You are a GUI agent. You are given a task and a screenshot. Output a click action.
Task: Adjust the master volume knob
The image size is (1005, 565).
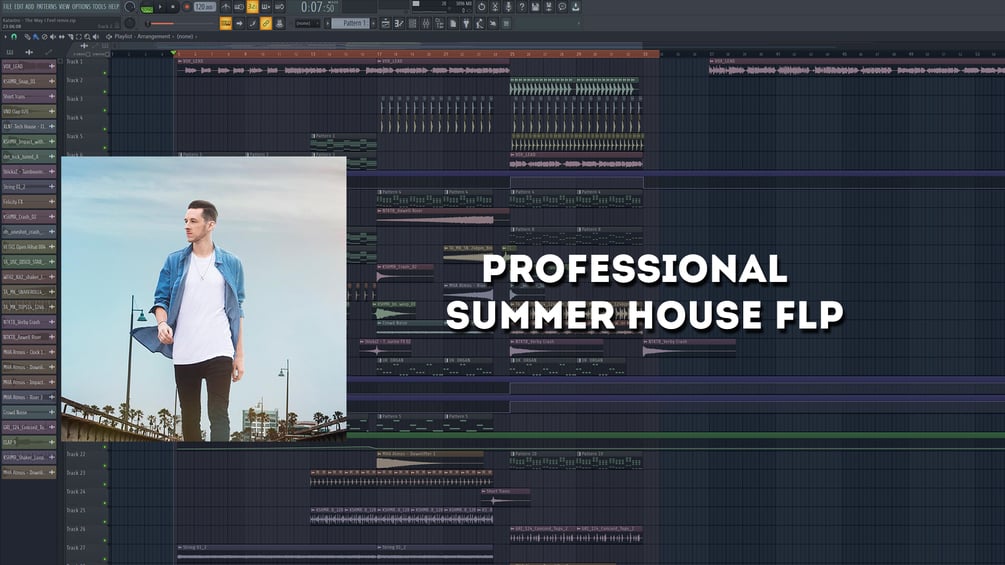[129, 6]
